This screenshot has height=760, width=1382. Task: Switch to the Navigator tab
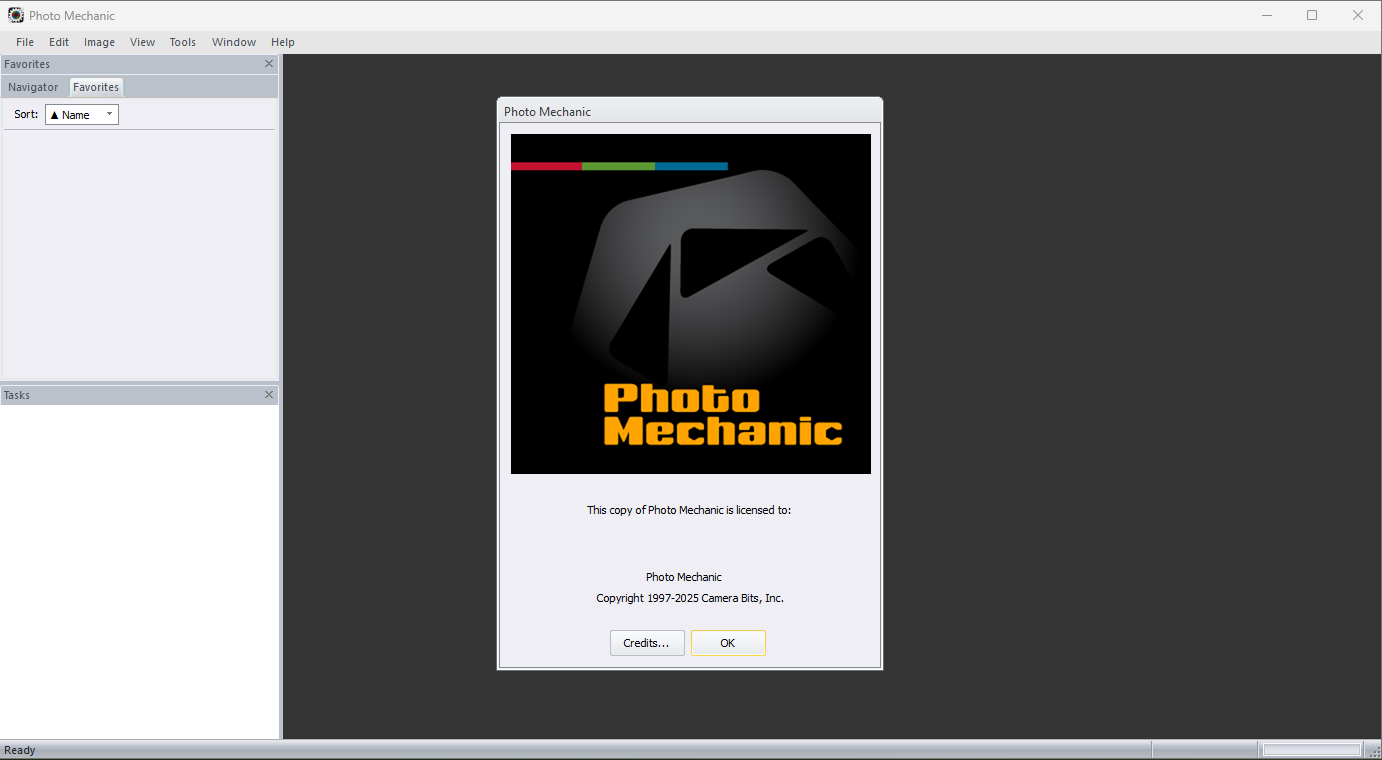point(33,87)
